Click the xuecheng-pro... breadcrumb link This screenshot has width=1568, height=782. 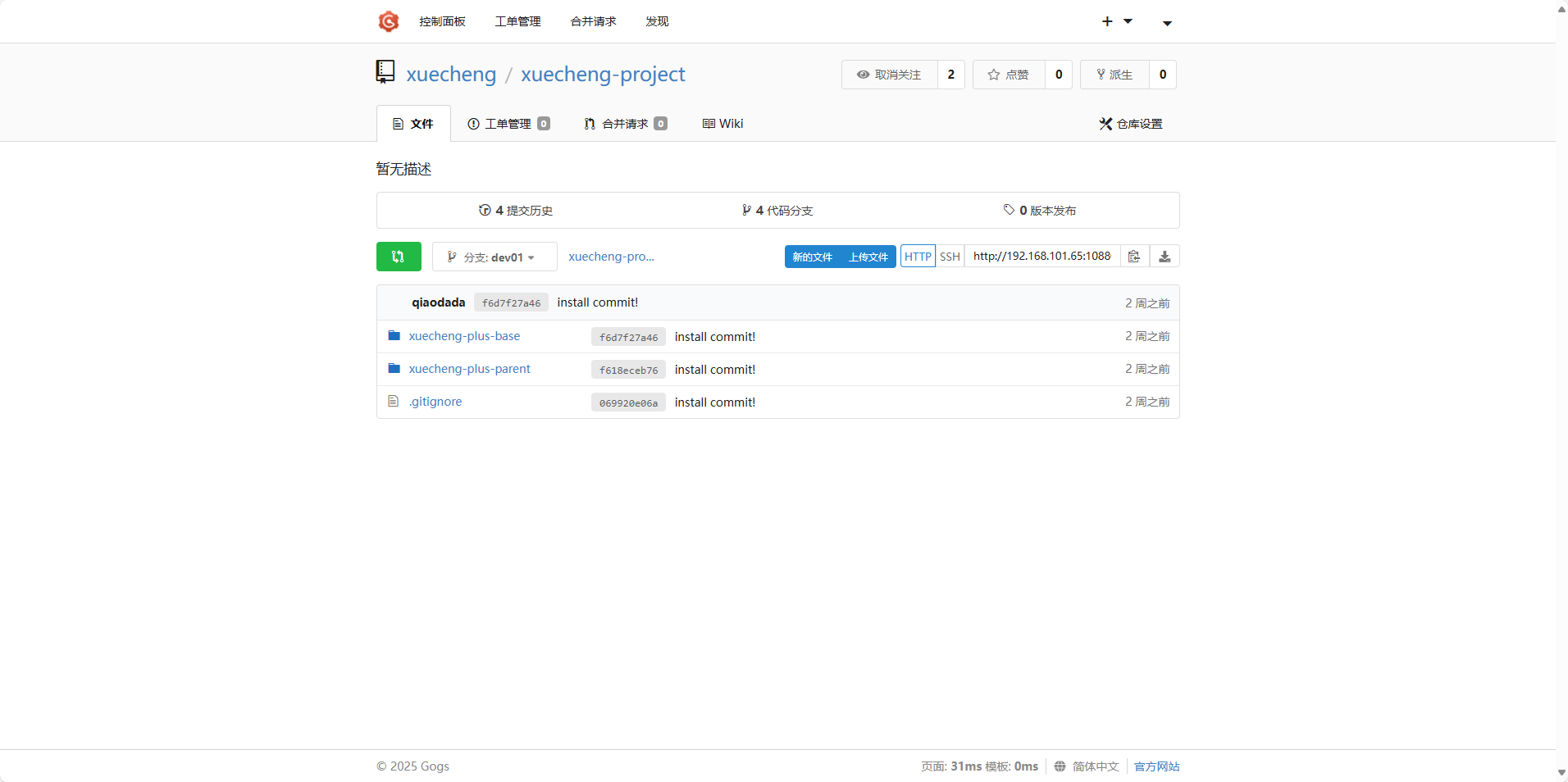coord(612,257)
